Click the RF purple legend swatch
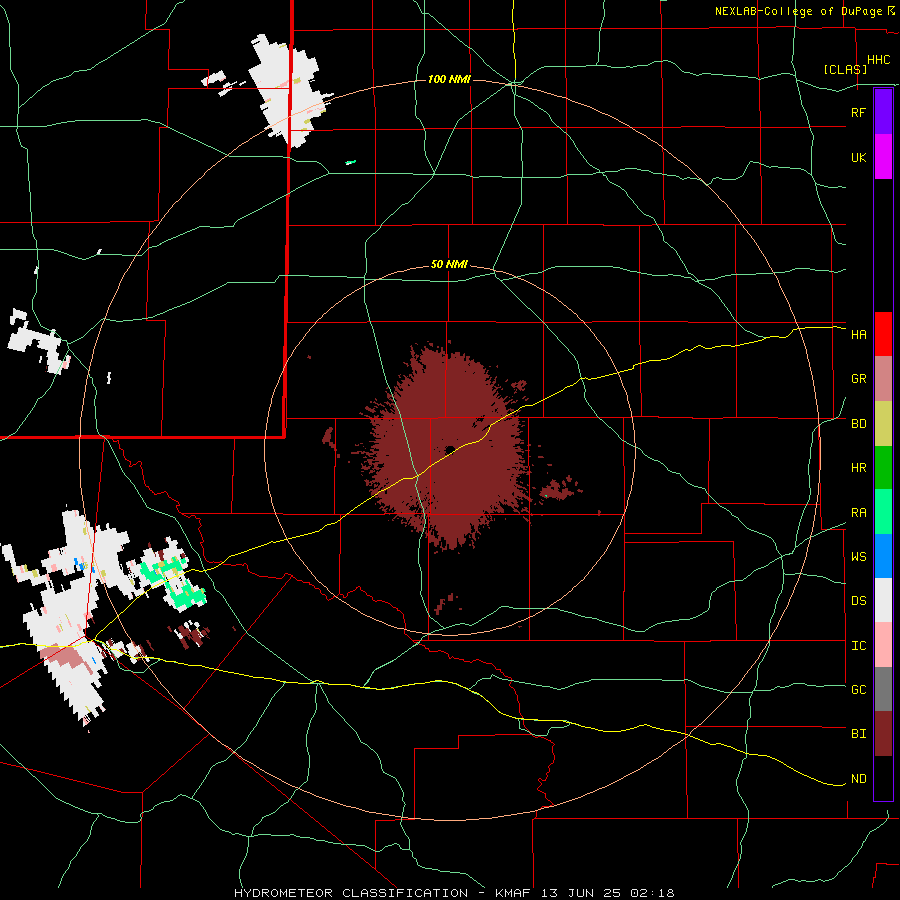The width and height of the screenshot is (900, 900). [883, 112]
